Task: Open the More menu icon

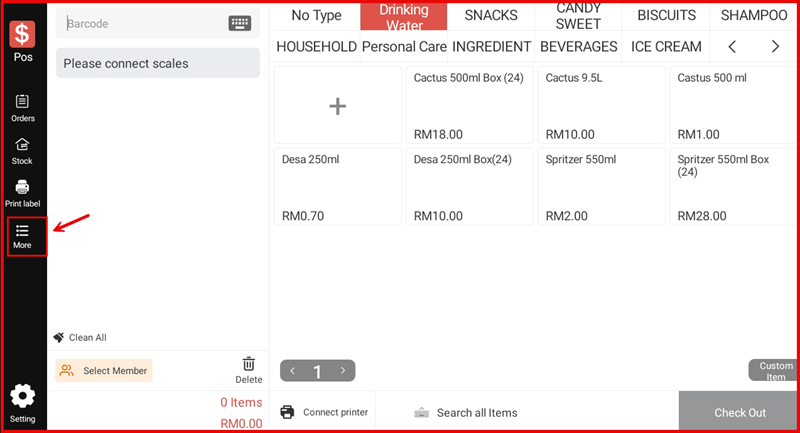Action: tap(23, 235)
